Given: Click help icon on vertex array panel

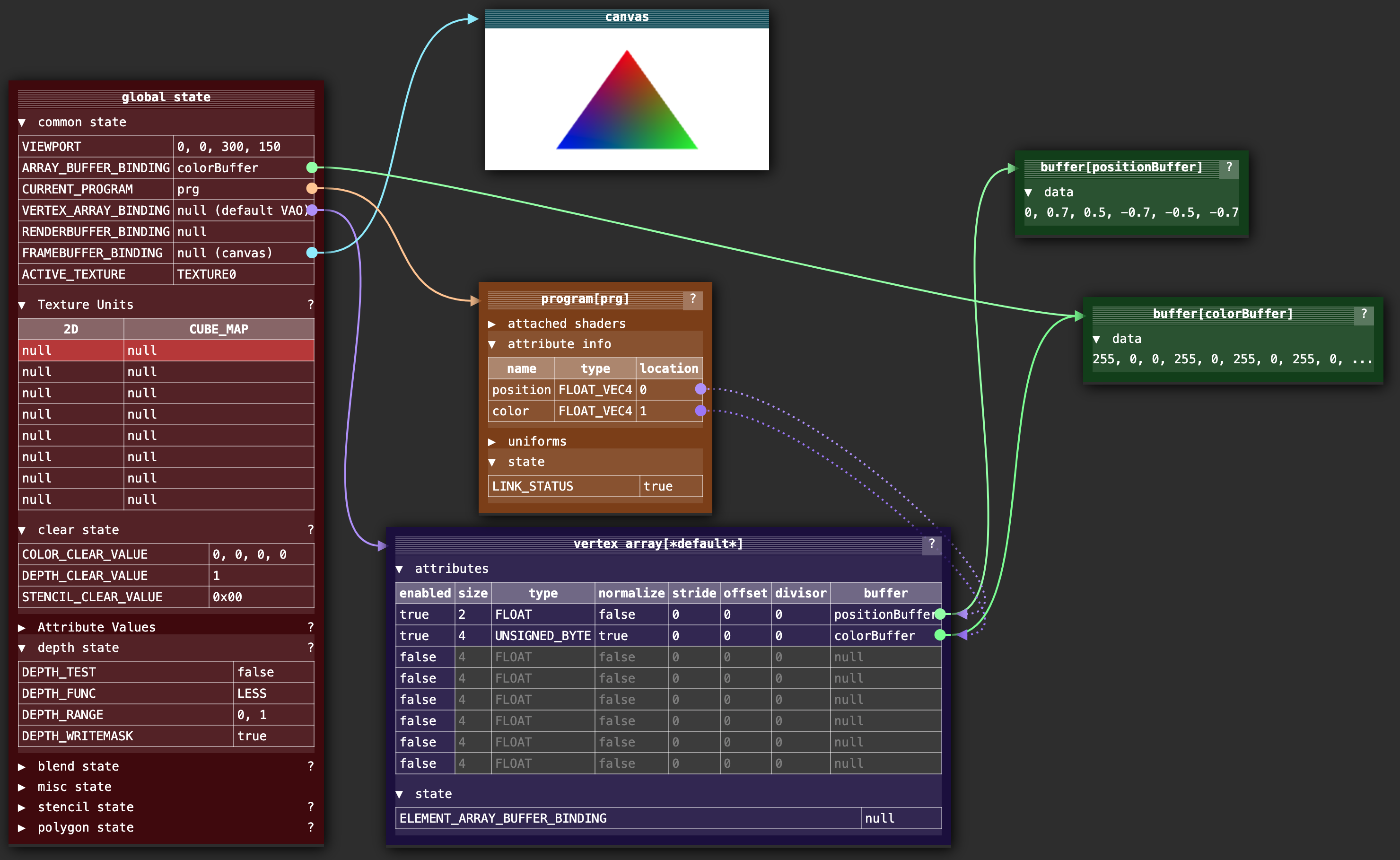Looking at the screenshot, I should tap(931, 544).
